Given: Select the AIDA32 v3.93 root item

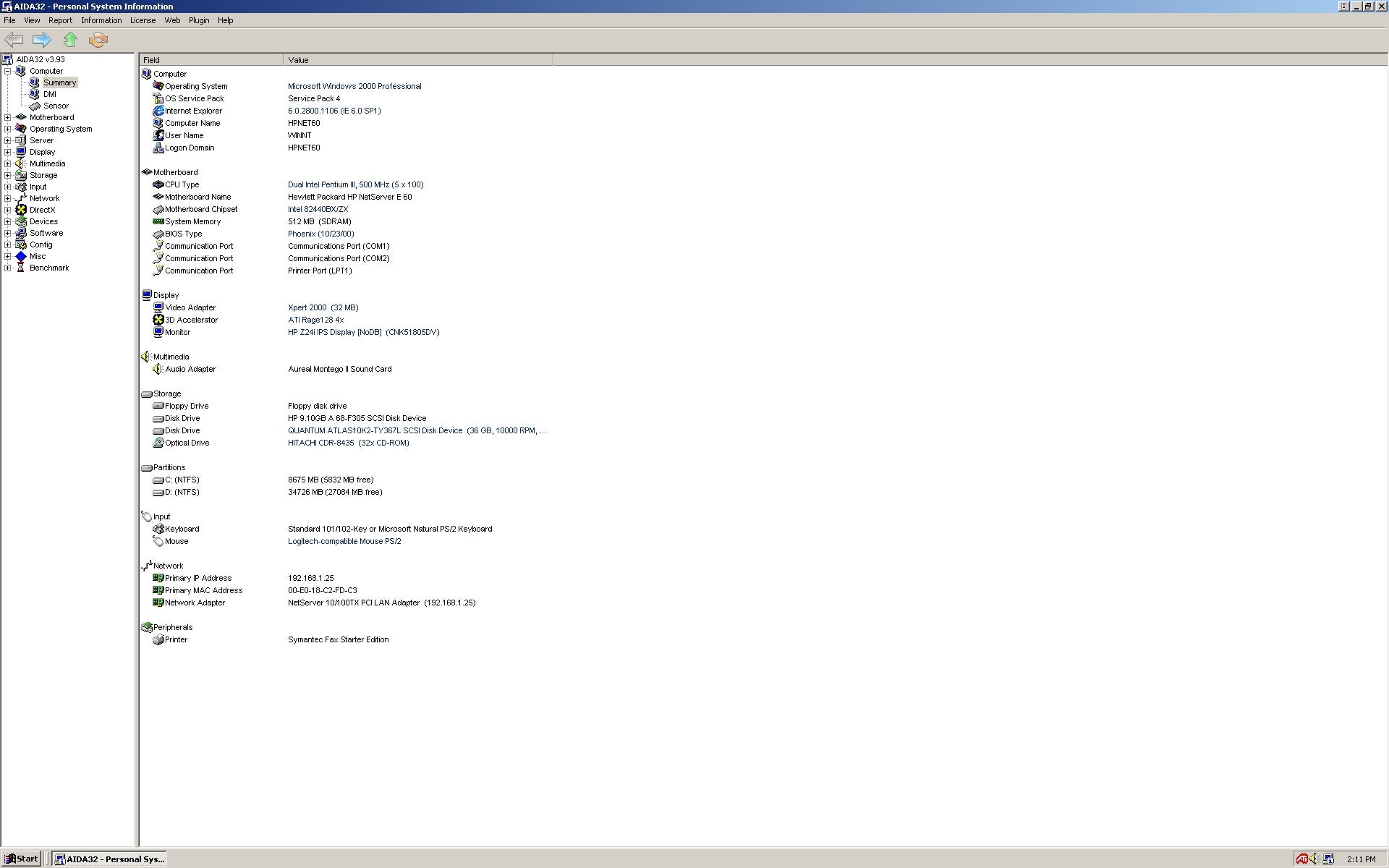Looking at the screenshot, I should [x=41, y=59].
